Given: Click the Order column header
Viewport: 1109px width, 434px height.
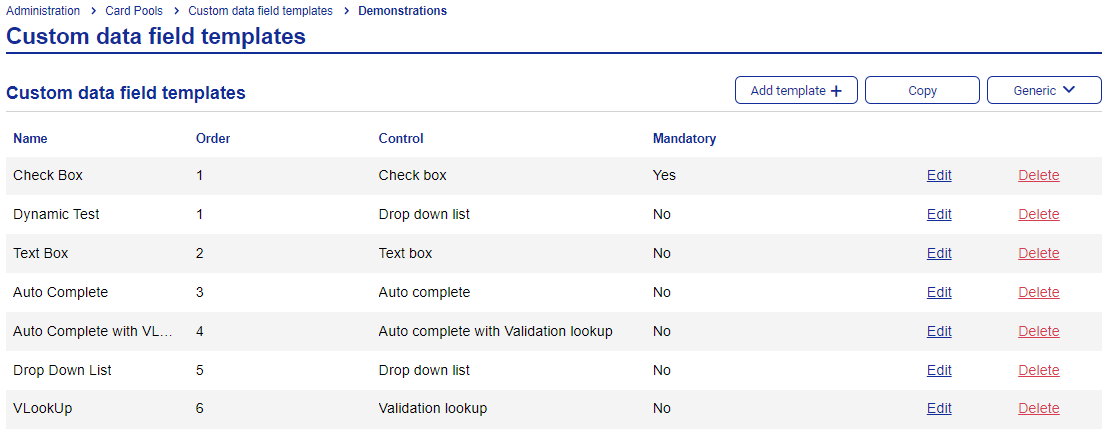Looking at the screenshot, I should point(213,139).
